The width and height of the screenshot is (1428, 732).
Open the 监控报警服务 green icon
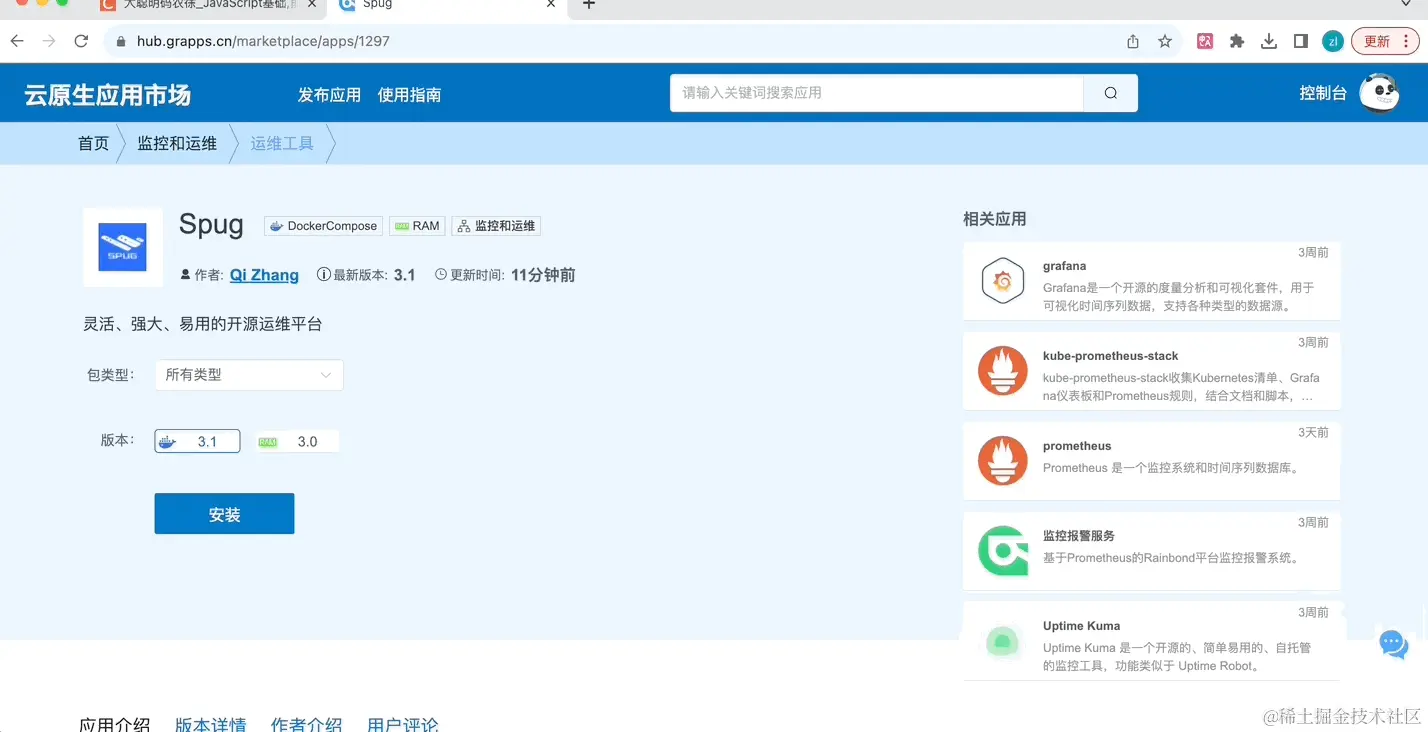[x=1002, y=551]
